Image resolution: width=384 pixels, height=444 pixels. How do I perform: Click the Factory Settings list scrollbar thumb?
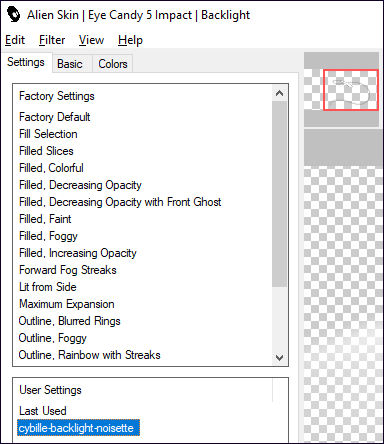(280, 194)
